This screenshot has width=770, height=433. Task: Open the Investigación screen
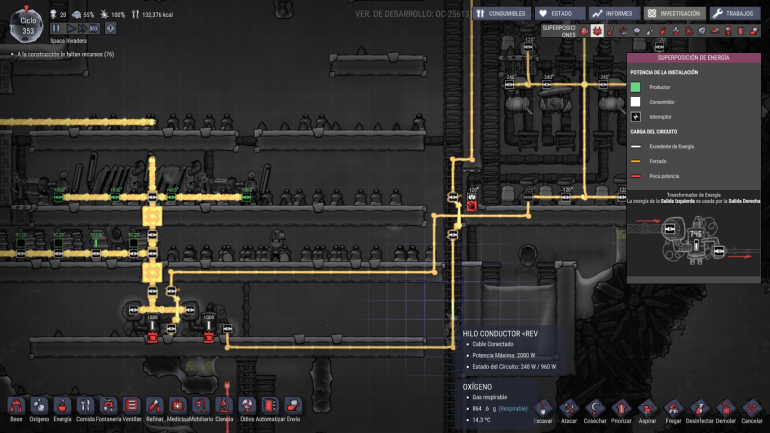[x=675, y=13]
